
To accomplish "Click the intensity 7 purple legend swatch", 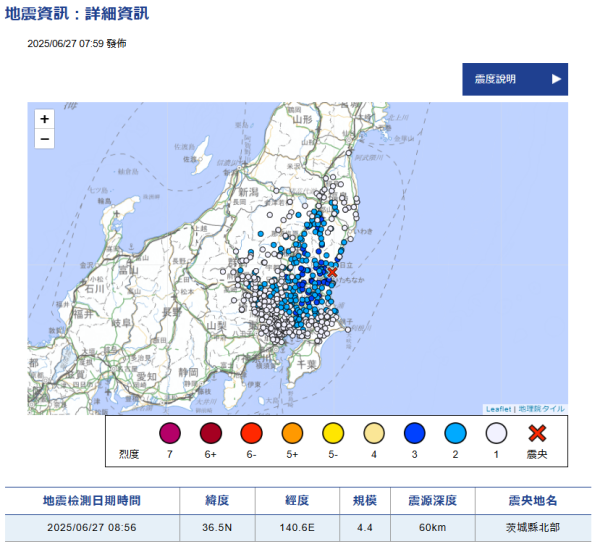I will click(170, 433).
